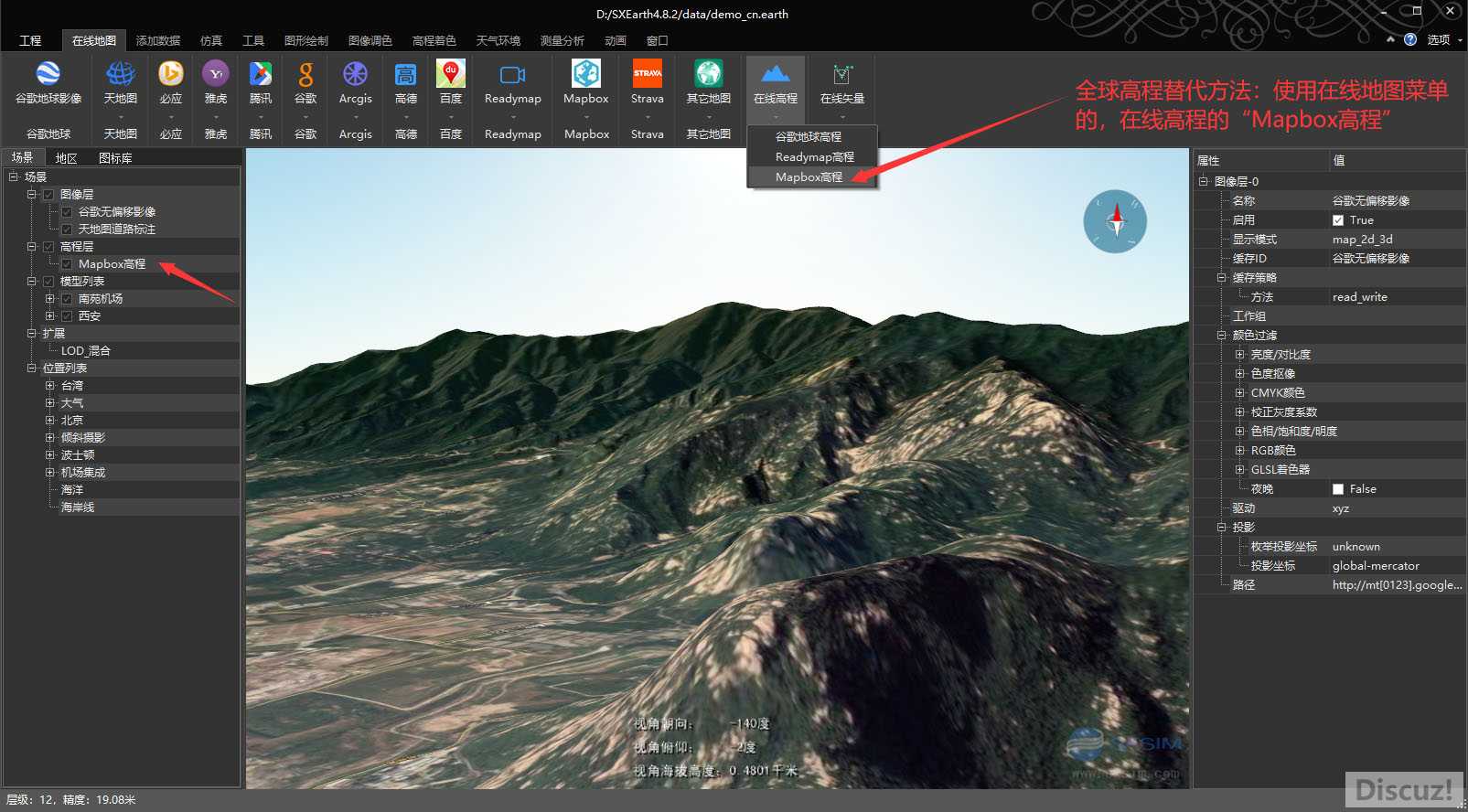Select the 雅虎 map icon
The height and width of the screenshot is (812, 1468).
[216, 73]
